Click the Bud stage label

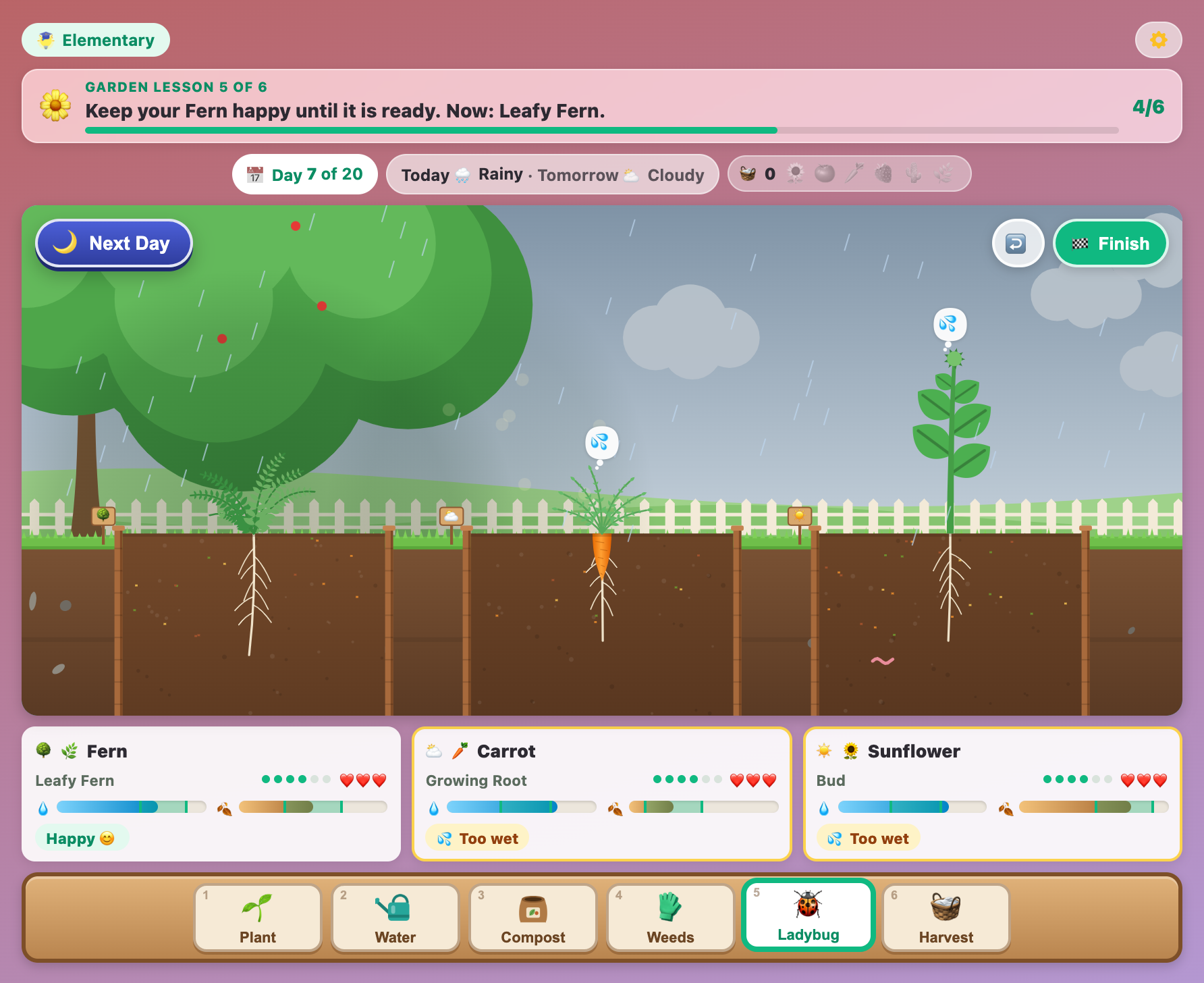(831, 780)
